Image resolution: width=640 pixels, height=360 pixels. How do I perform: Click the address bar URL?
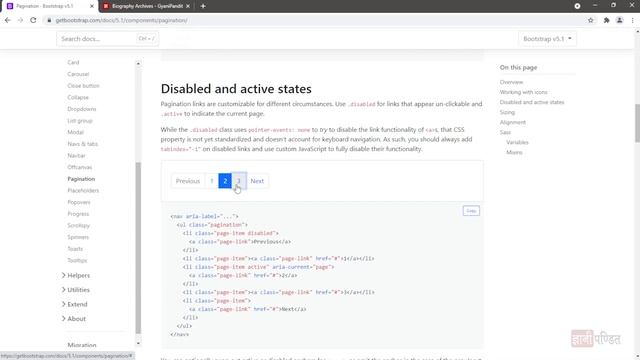tap(121, 20)
